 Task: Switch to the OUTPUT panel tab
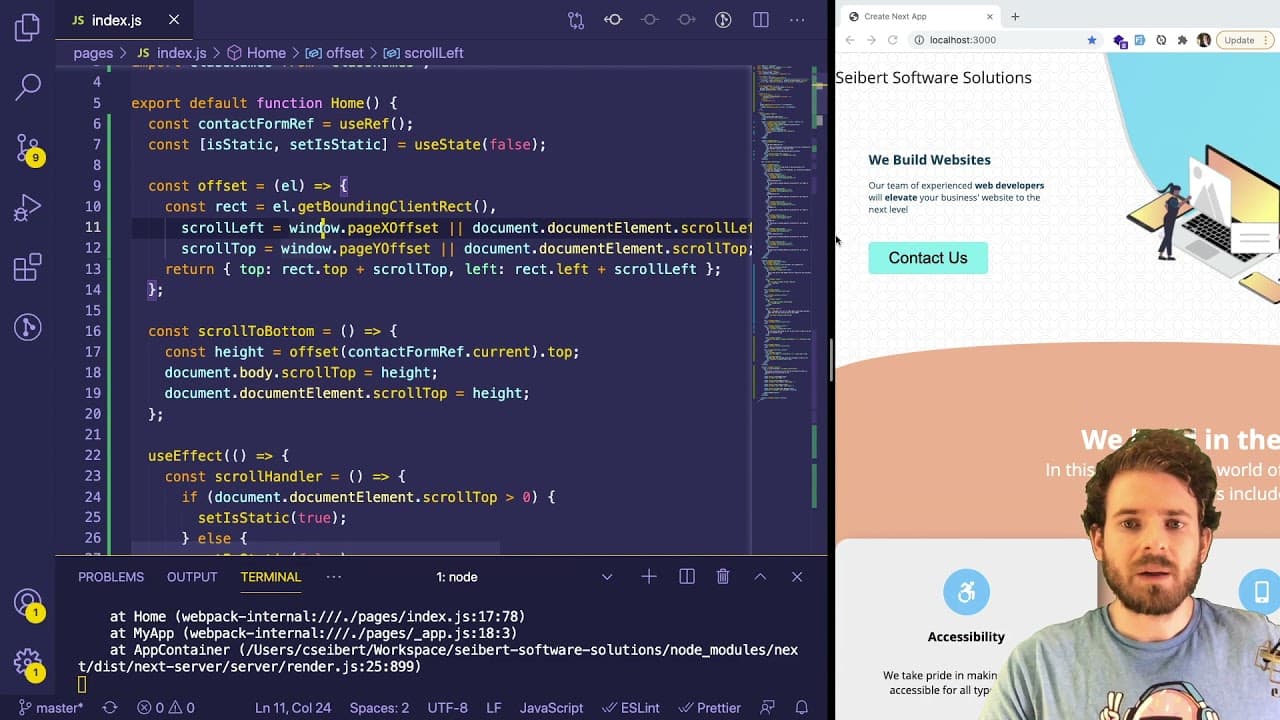click(192, 577)
